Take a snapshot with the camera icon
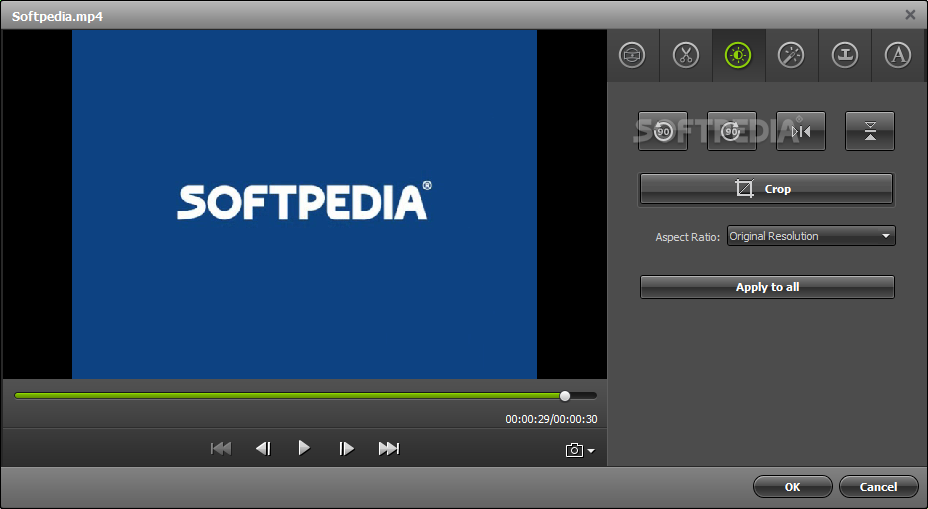 pyautogui.click(x=574, y=450)
